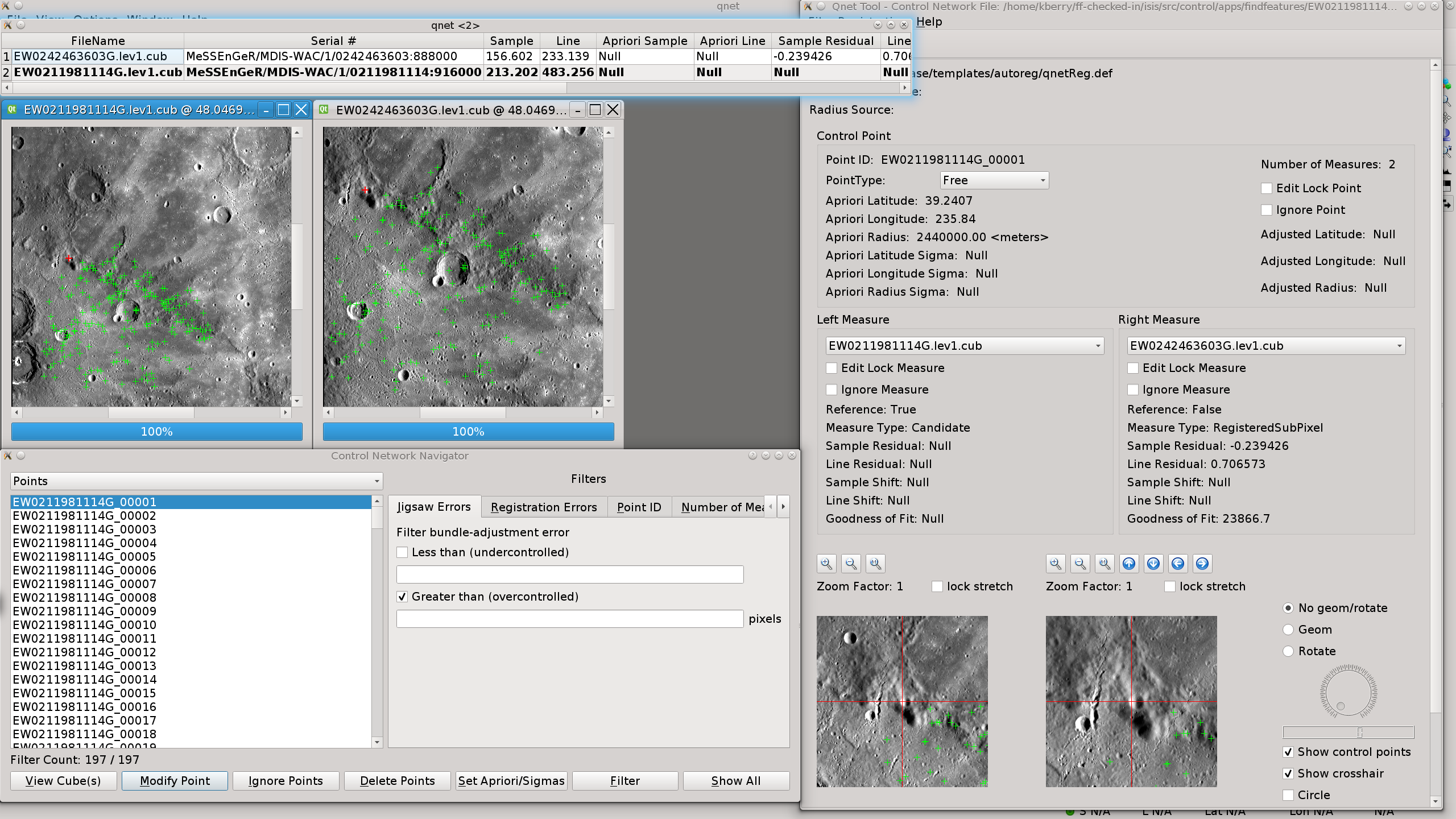
Task: Enable the Ignore Point checkbox
Action: pos(1267,210)
